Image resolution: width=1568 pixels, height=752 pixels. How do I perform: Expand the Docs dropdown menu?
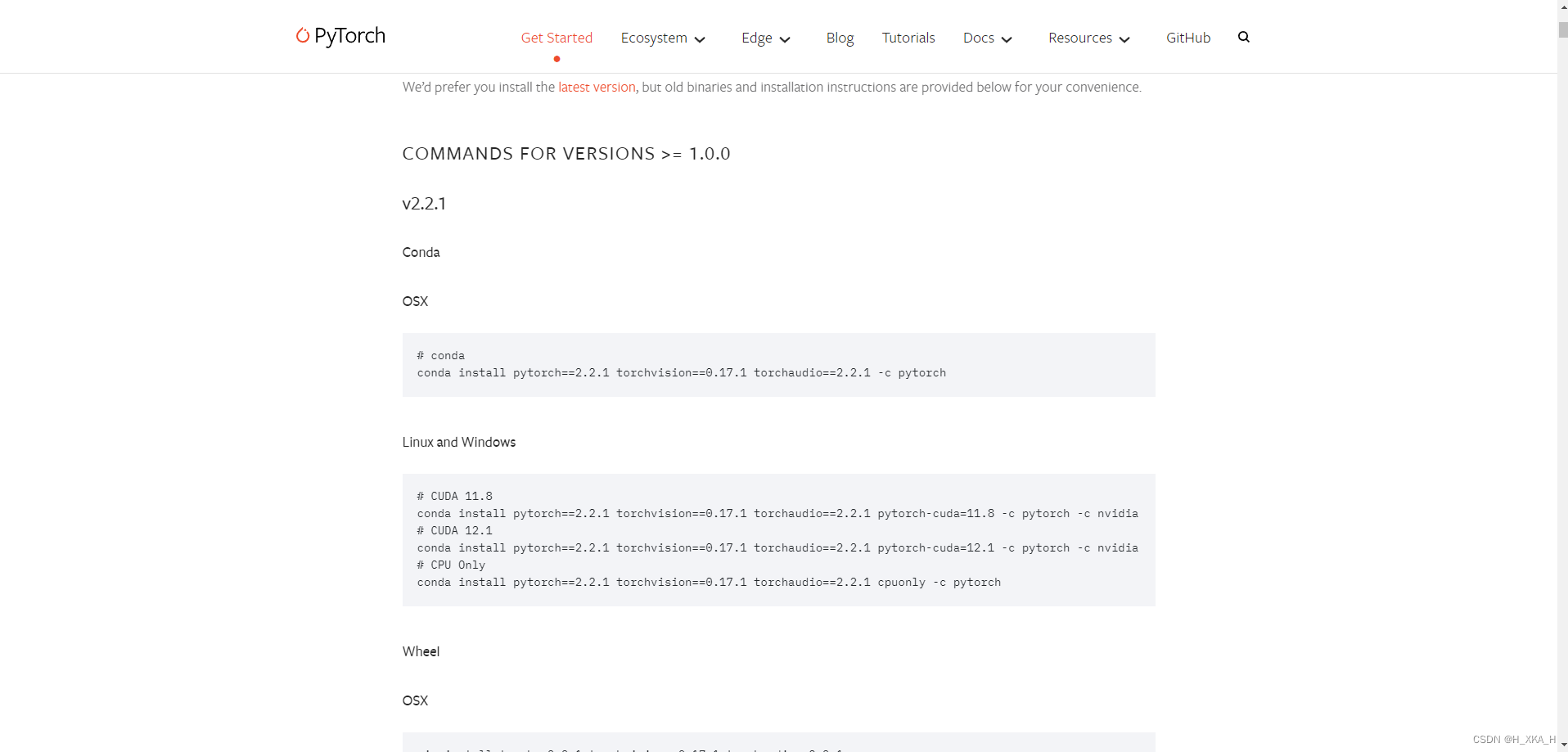(988, 38)
